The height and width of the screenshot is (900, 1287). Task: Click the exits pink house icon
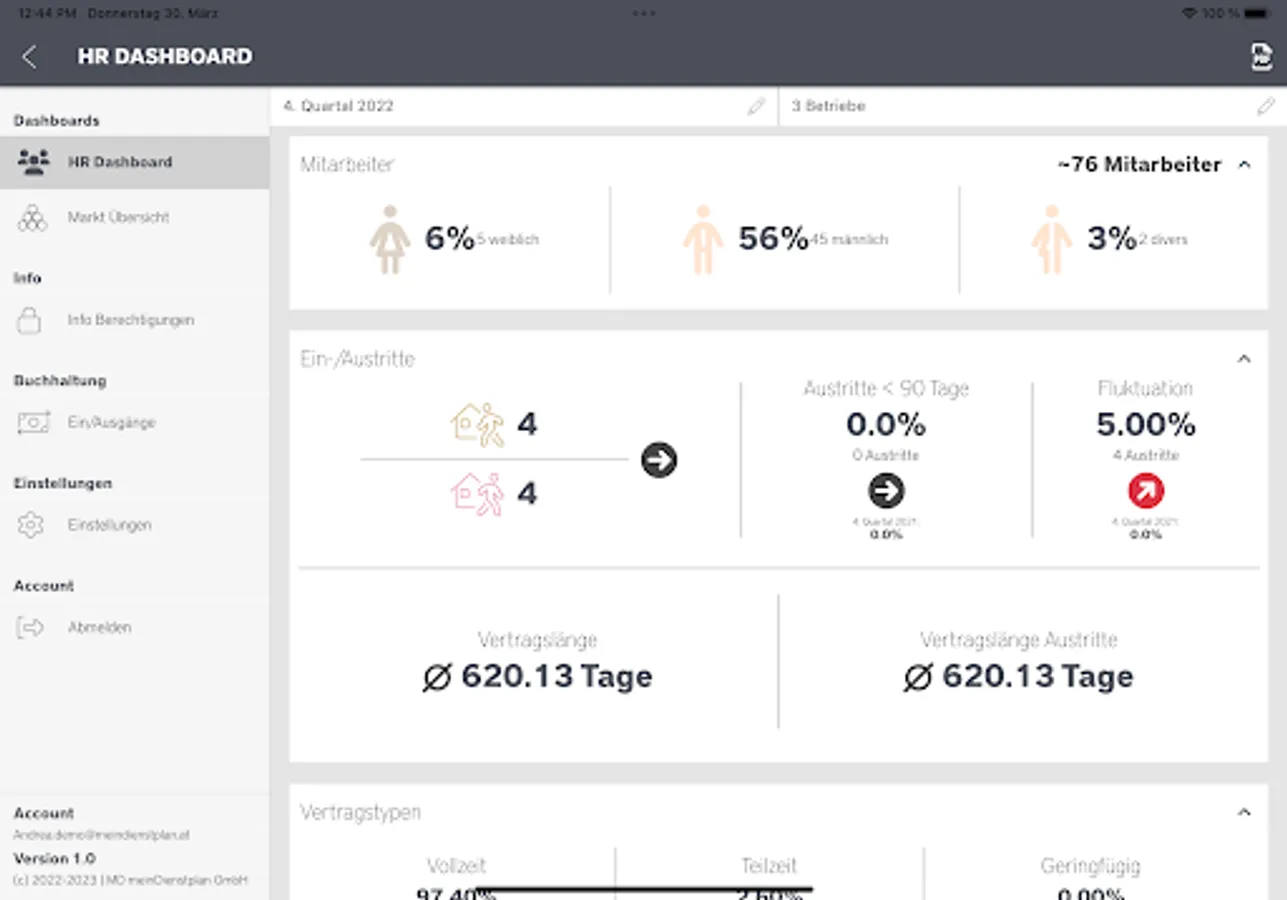[x=478, y=494]
